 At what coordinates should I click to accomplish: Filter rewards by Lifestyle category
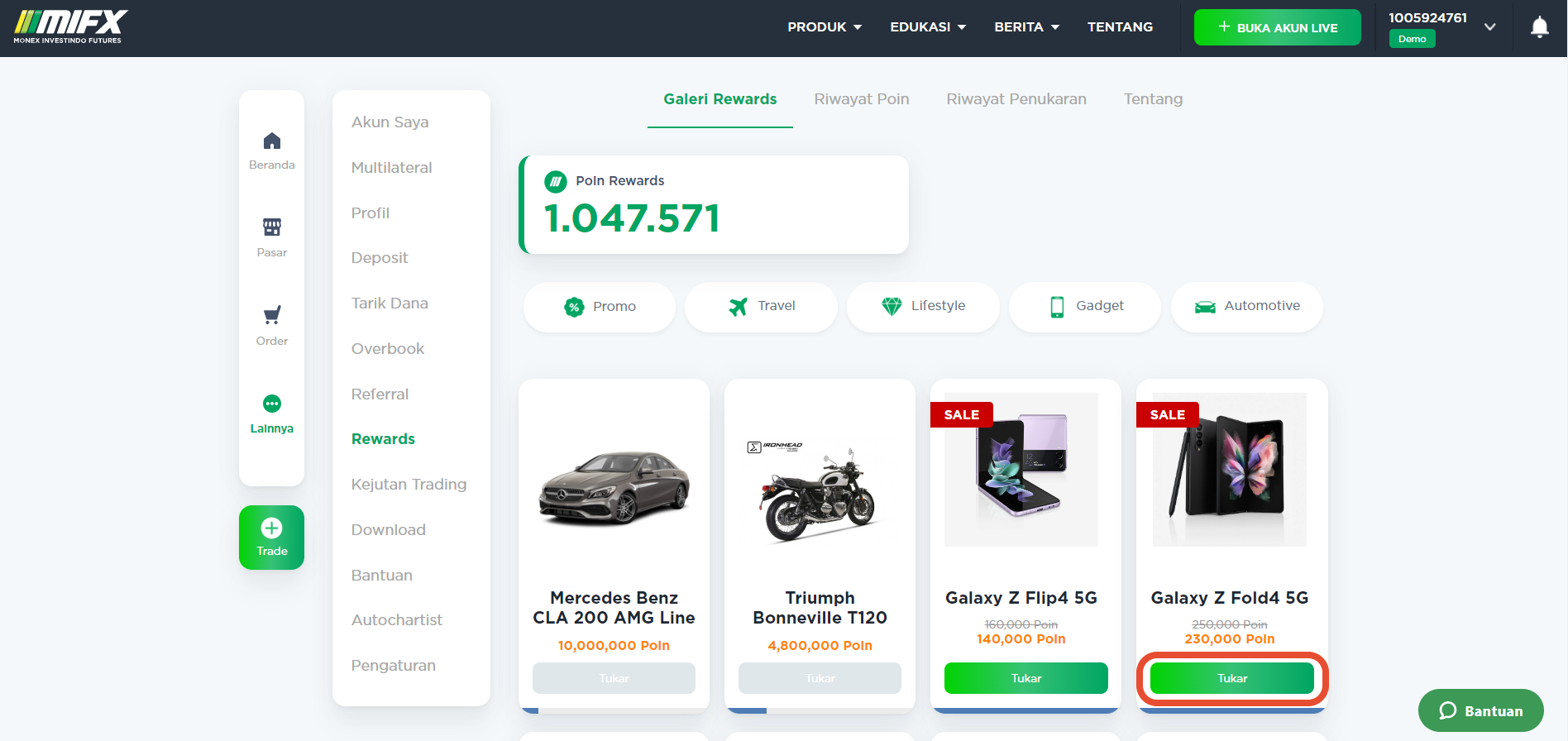tap(923, 307)
